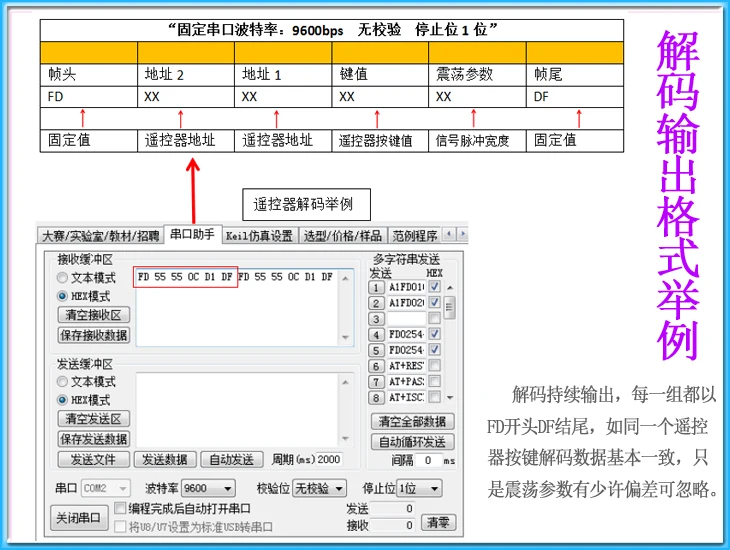Click the 保存发送数据 button
This screenshot has height=550, width=730.
[94, 439]
